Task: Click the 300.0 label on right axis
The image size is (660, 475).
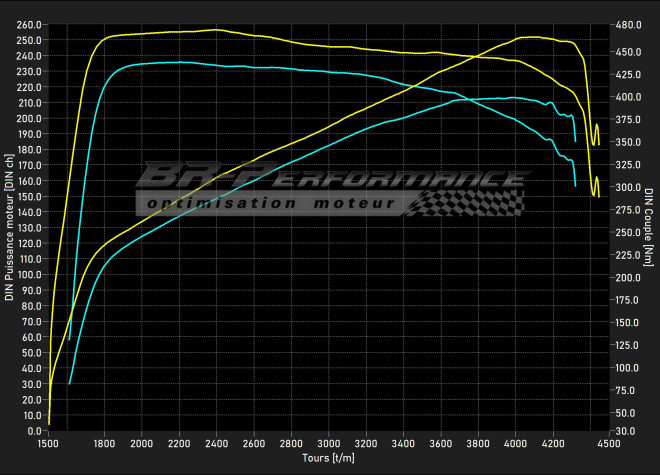Action: pyautogui.click(x=629, y=187)
